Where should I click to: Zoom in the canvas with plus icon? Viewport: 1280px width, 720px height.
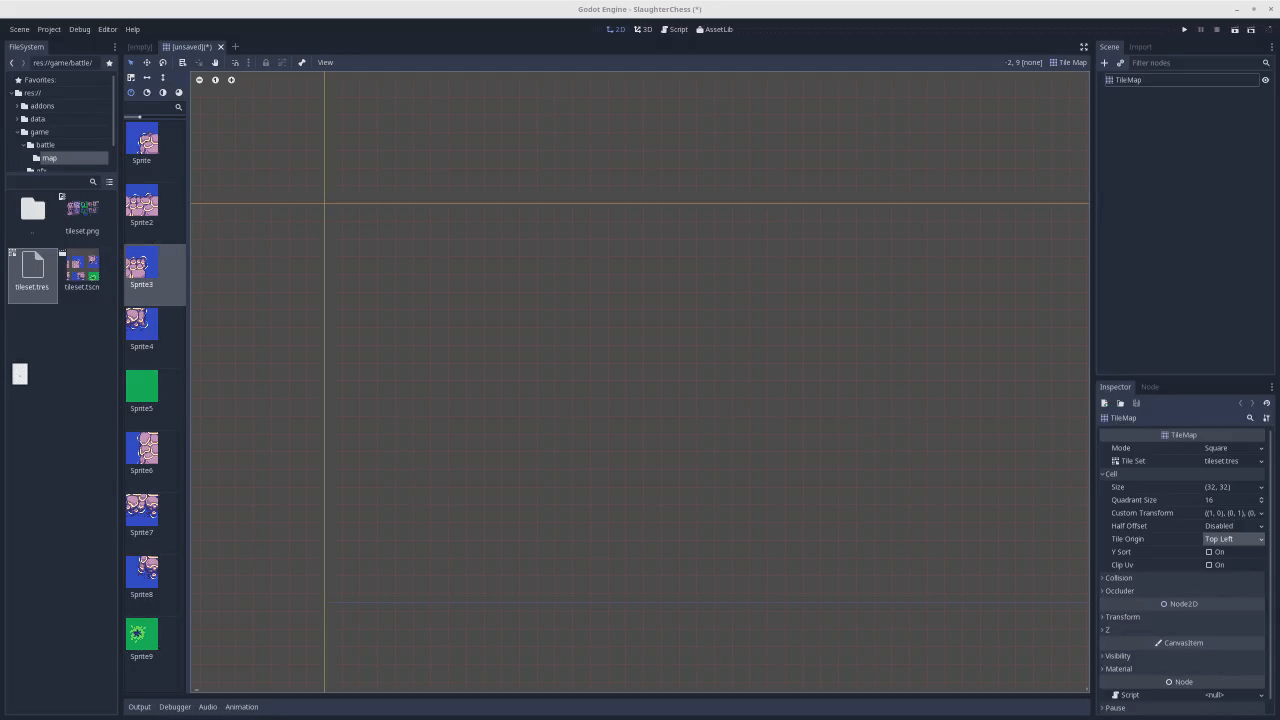click(231, 80)
